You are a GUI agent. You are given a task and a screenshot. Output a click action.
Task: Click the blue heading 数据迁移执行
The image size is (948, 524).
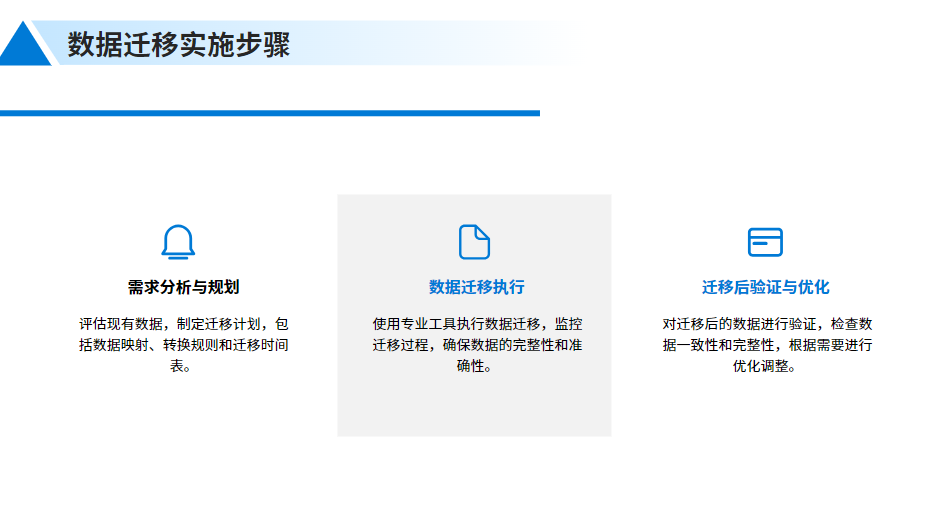click(477, 287)
